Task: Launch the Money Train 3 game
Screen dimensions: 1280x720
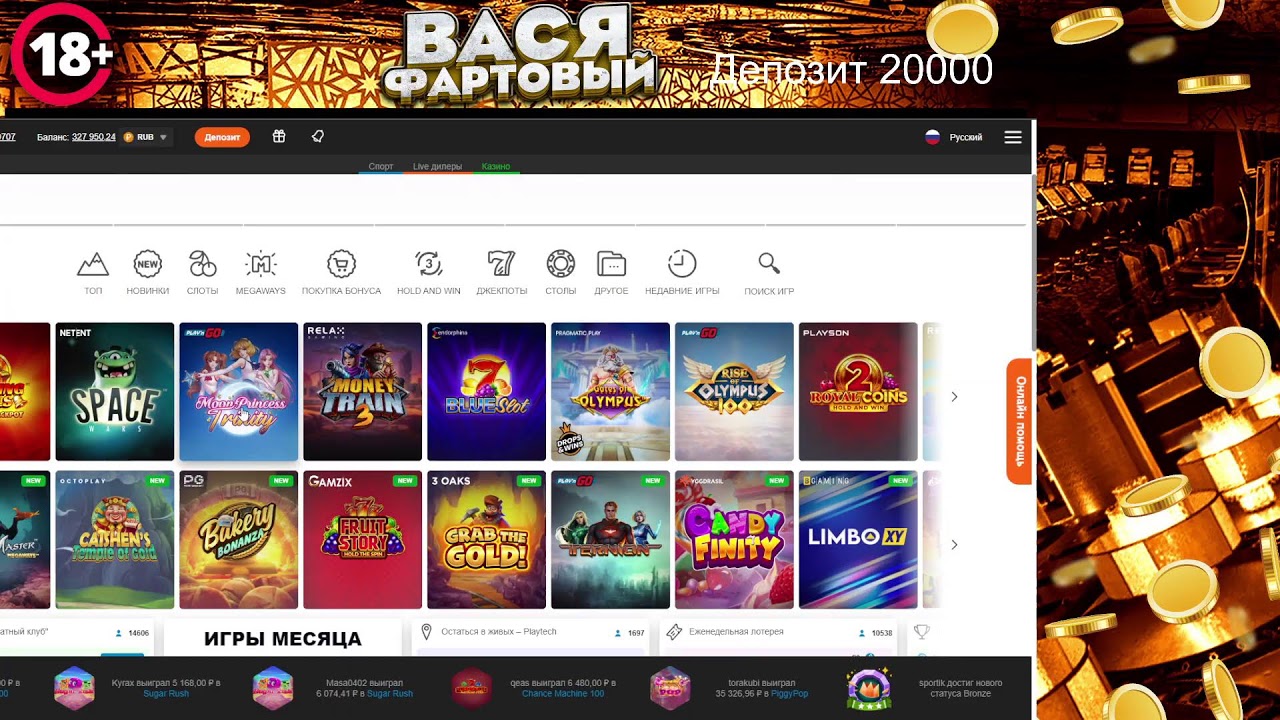Action: pos(363,392)
